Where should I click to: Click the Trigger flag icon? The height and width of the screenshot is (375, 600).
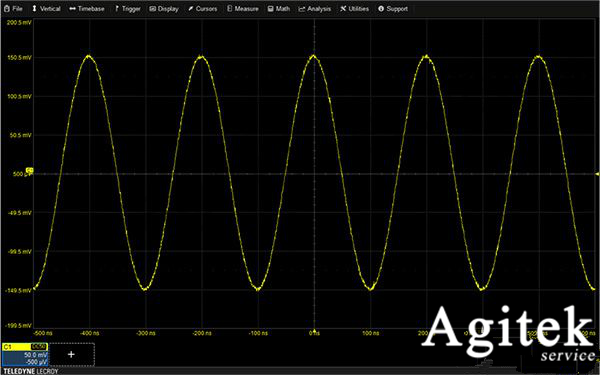tap(117, 8)
